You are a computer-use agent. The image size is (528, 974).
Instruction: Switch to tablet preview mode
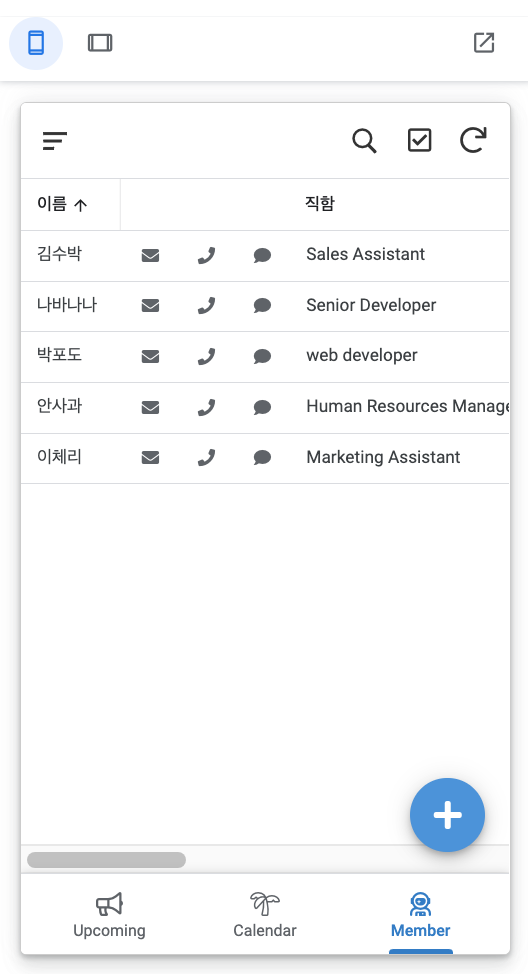pos(100,43)
